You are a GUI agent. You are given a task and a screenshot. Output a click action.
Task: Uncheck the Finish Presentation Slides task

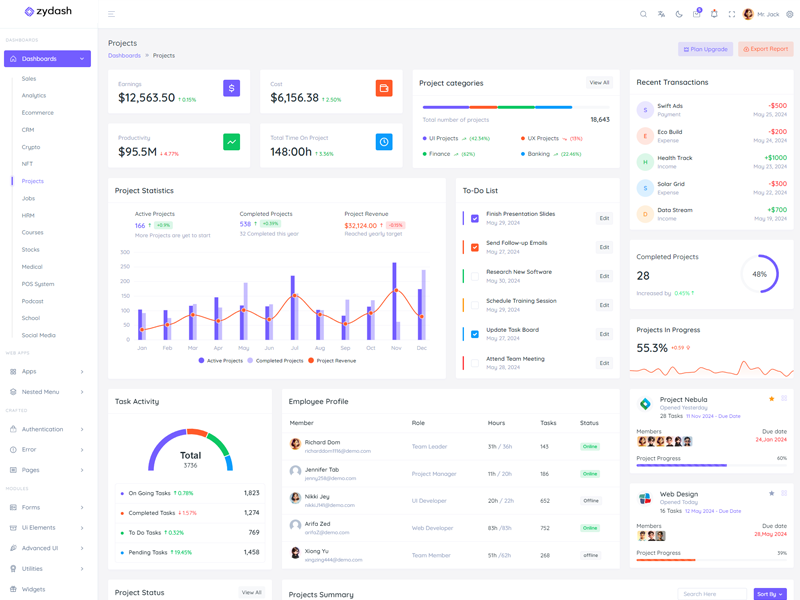click(x=475, y=218)
